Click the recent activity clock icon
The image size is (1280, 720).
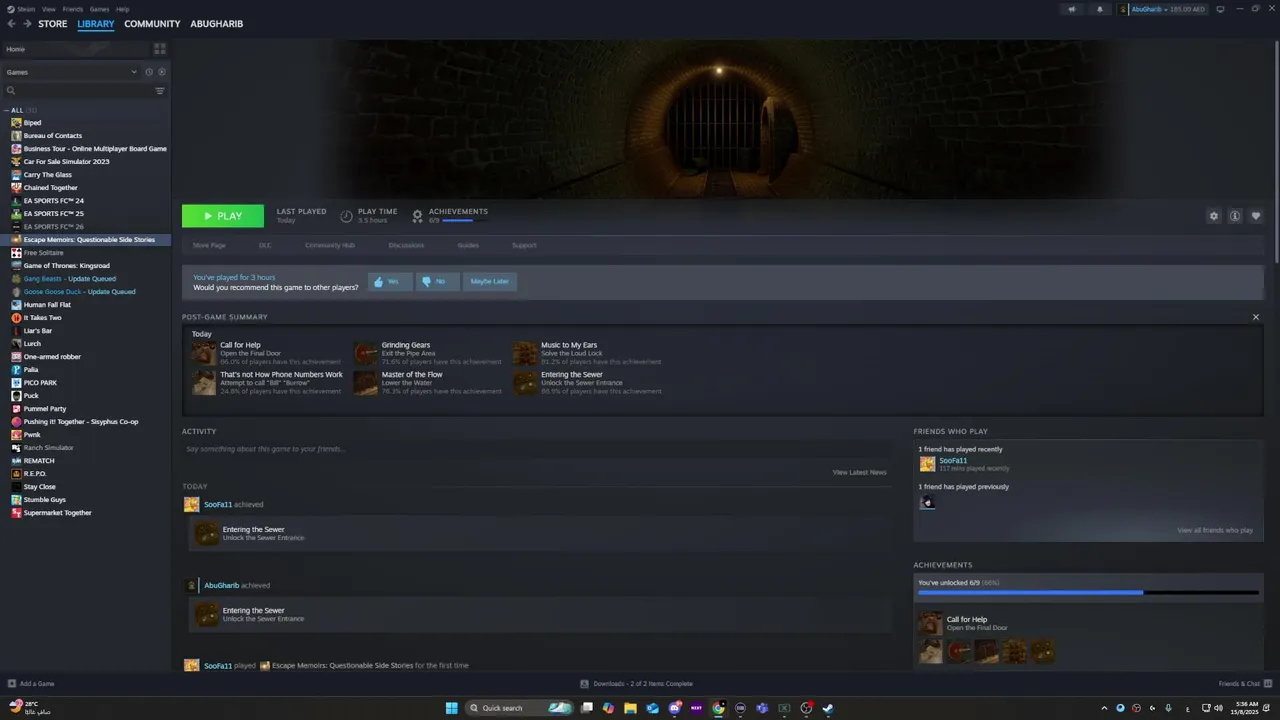point(148,72)
